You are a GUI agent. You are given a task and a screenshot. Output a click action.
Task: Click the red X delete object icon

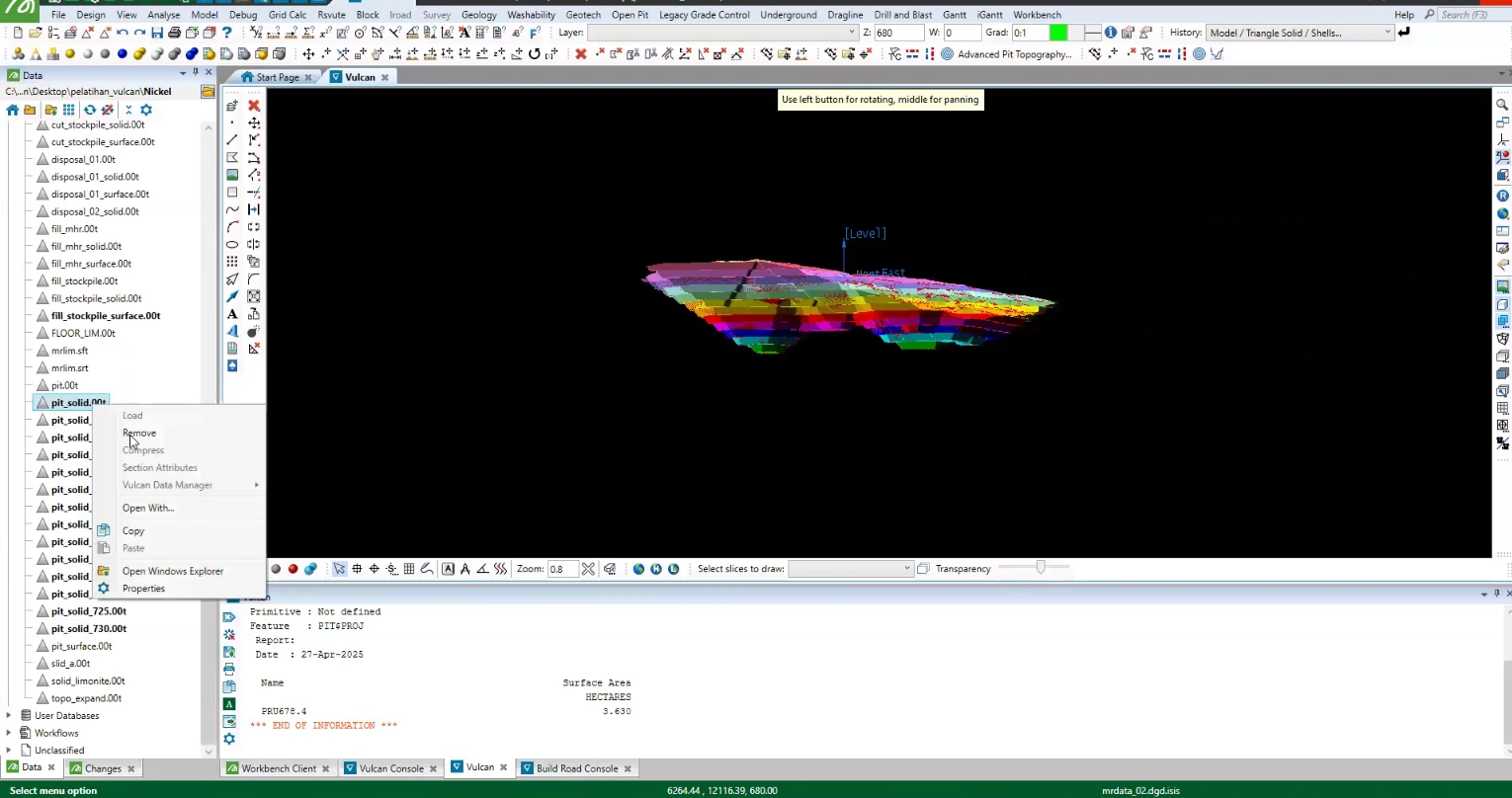point(581,53)
